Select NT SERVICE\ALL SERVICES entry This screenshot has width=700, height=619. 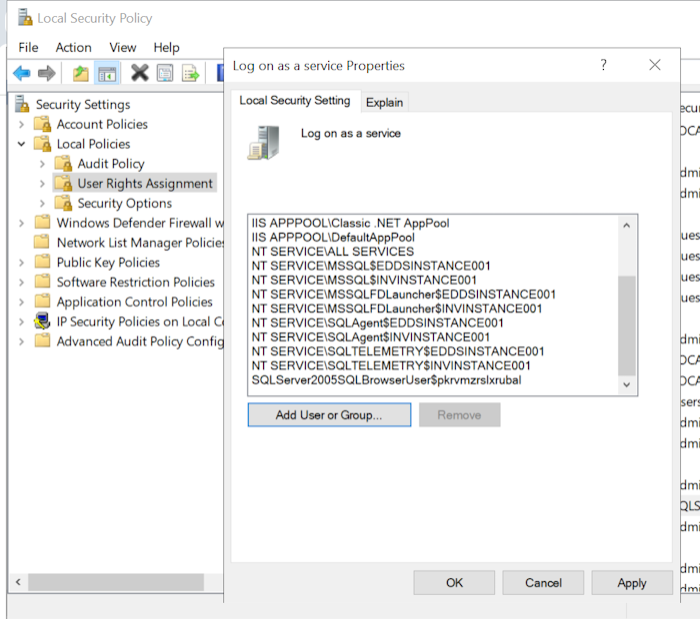333,252
